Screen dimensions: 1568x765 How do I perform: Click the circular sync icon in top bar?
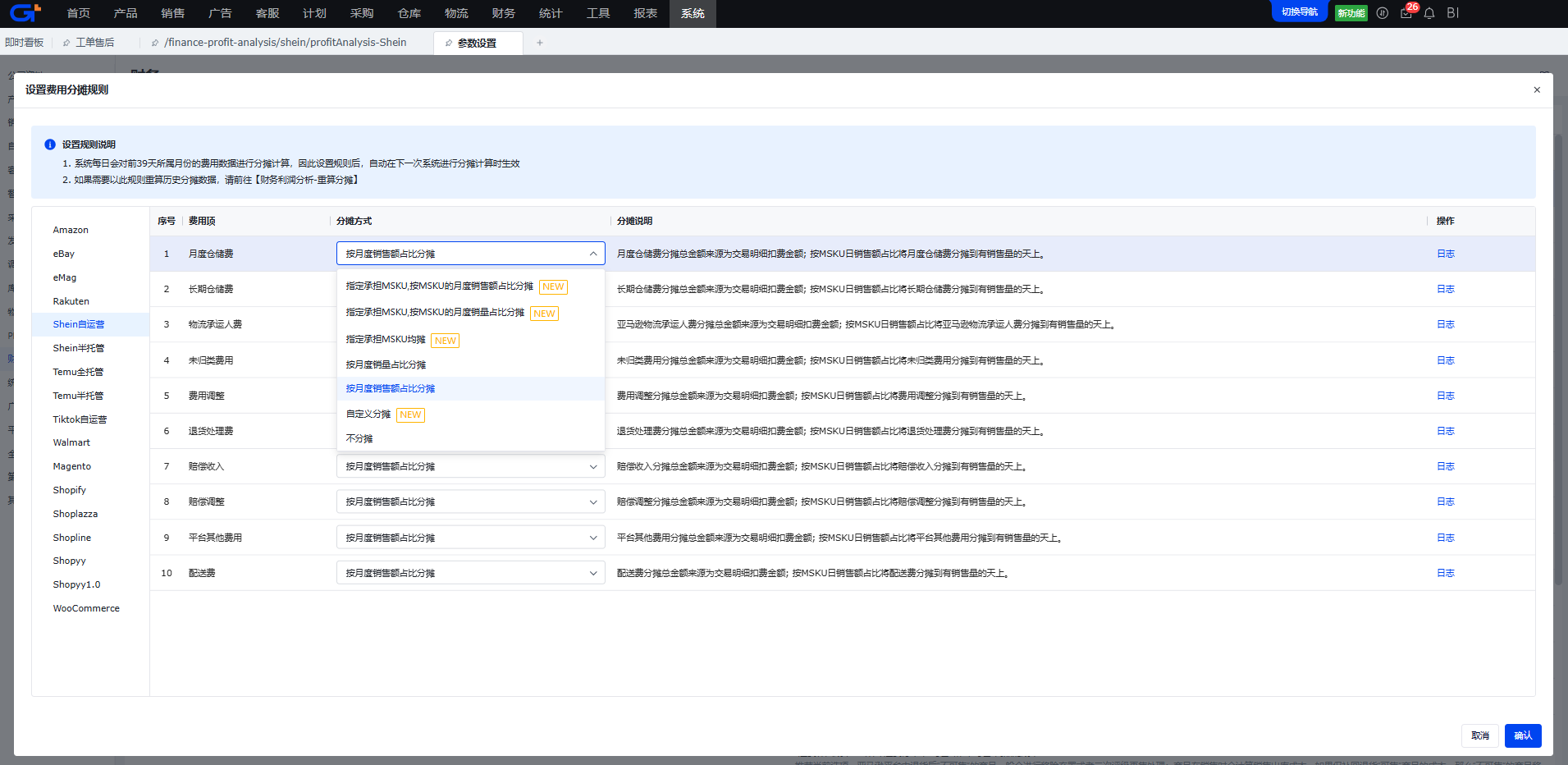pos(1383,13)
